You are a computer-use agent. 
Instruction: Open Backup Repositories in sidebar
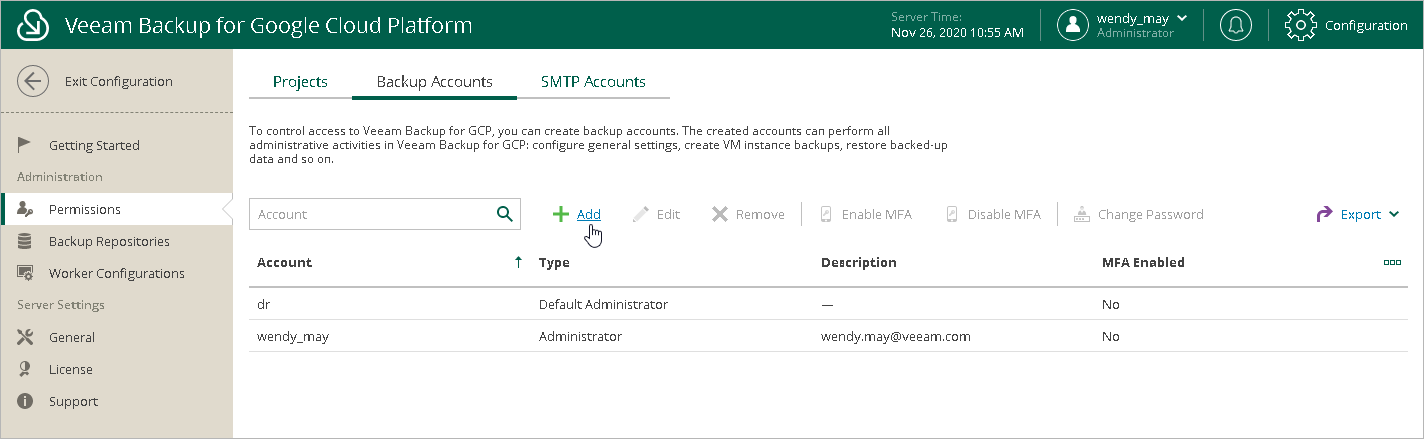(109, 241)
